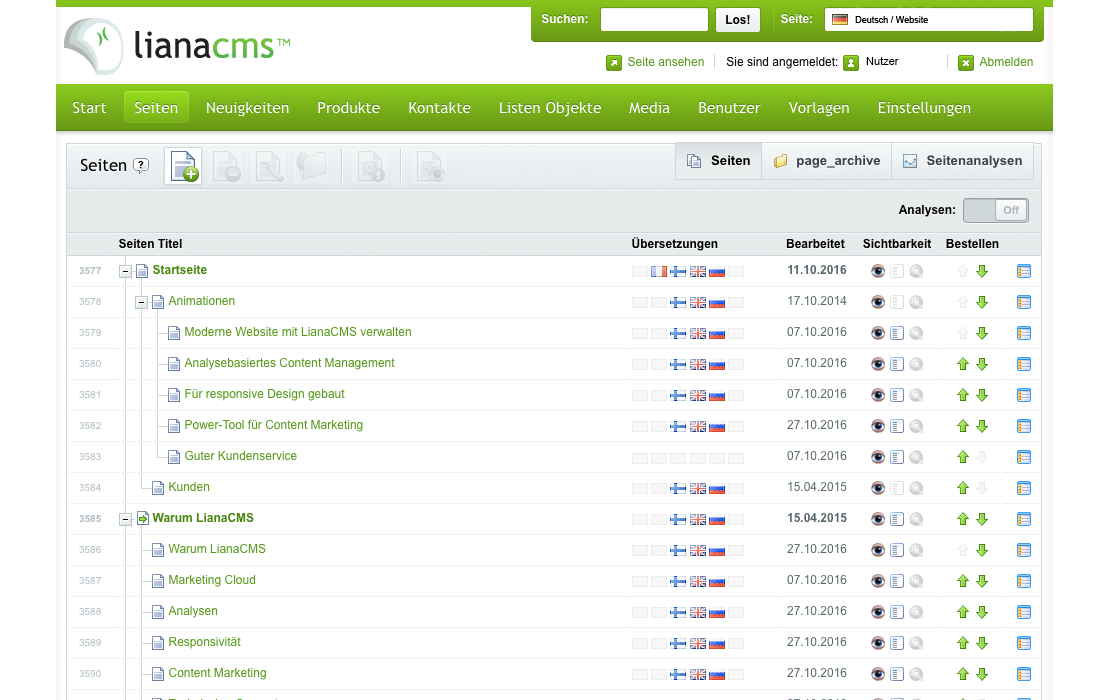Click the lianacms logo
The height and width of the screenshot is (700, 1100).
point(177,46)
